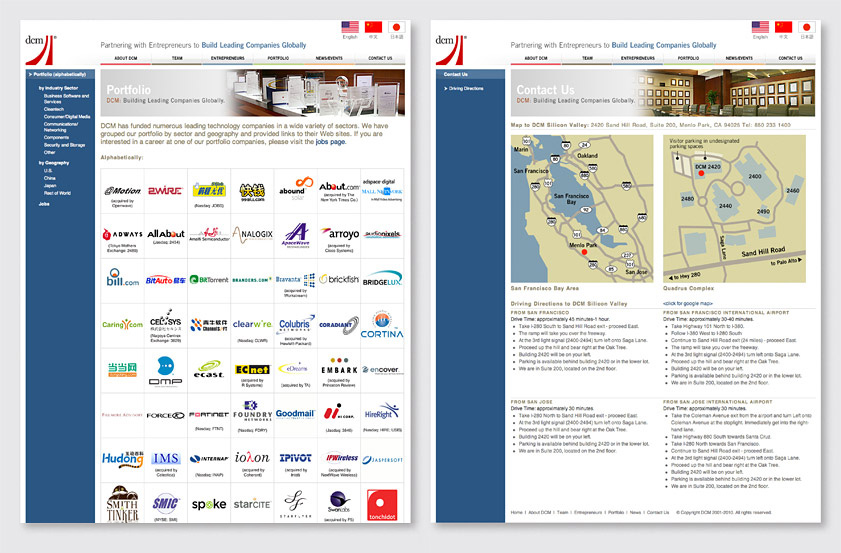Open the brickfish logo
Image resolution: width=841 pixels, height=553 pixels.
[339, 279]
